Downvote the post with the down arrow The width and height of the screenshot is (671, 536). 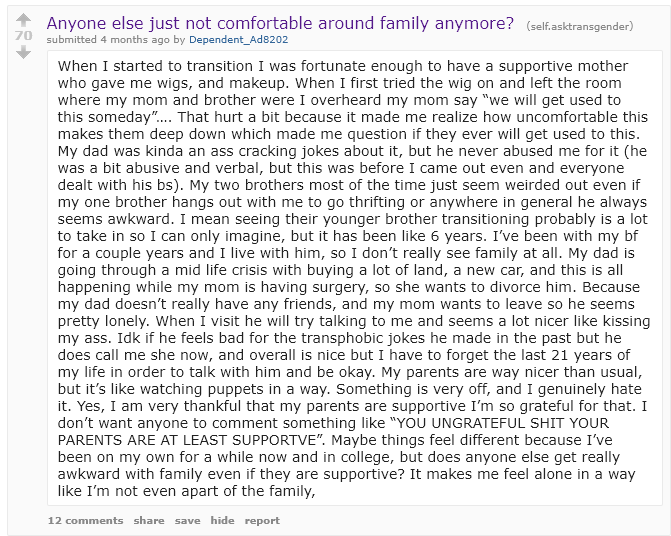(23, 52)
